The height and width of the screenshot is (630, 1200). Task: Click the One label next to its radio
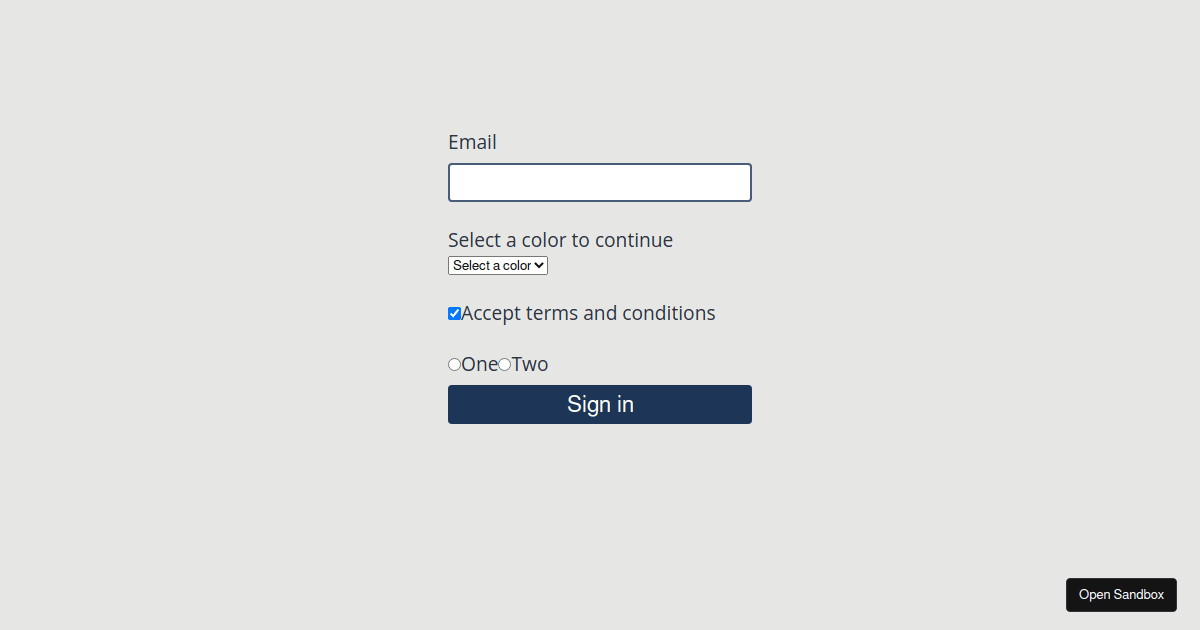click(477, 364)
